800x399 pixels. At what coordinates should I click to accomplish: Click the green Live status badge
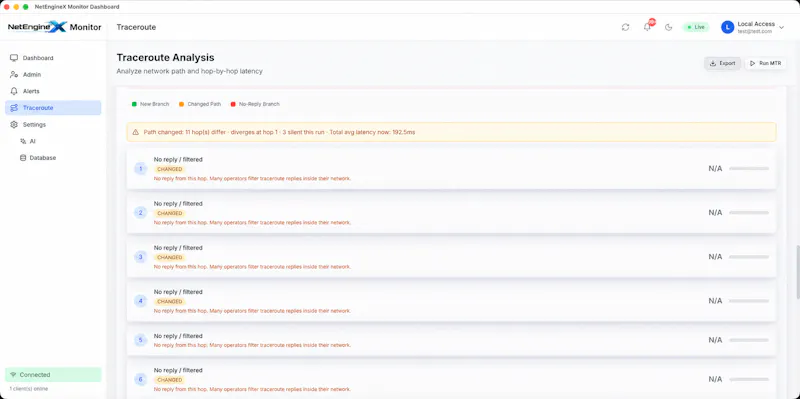tap(696, 27)
